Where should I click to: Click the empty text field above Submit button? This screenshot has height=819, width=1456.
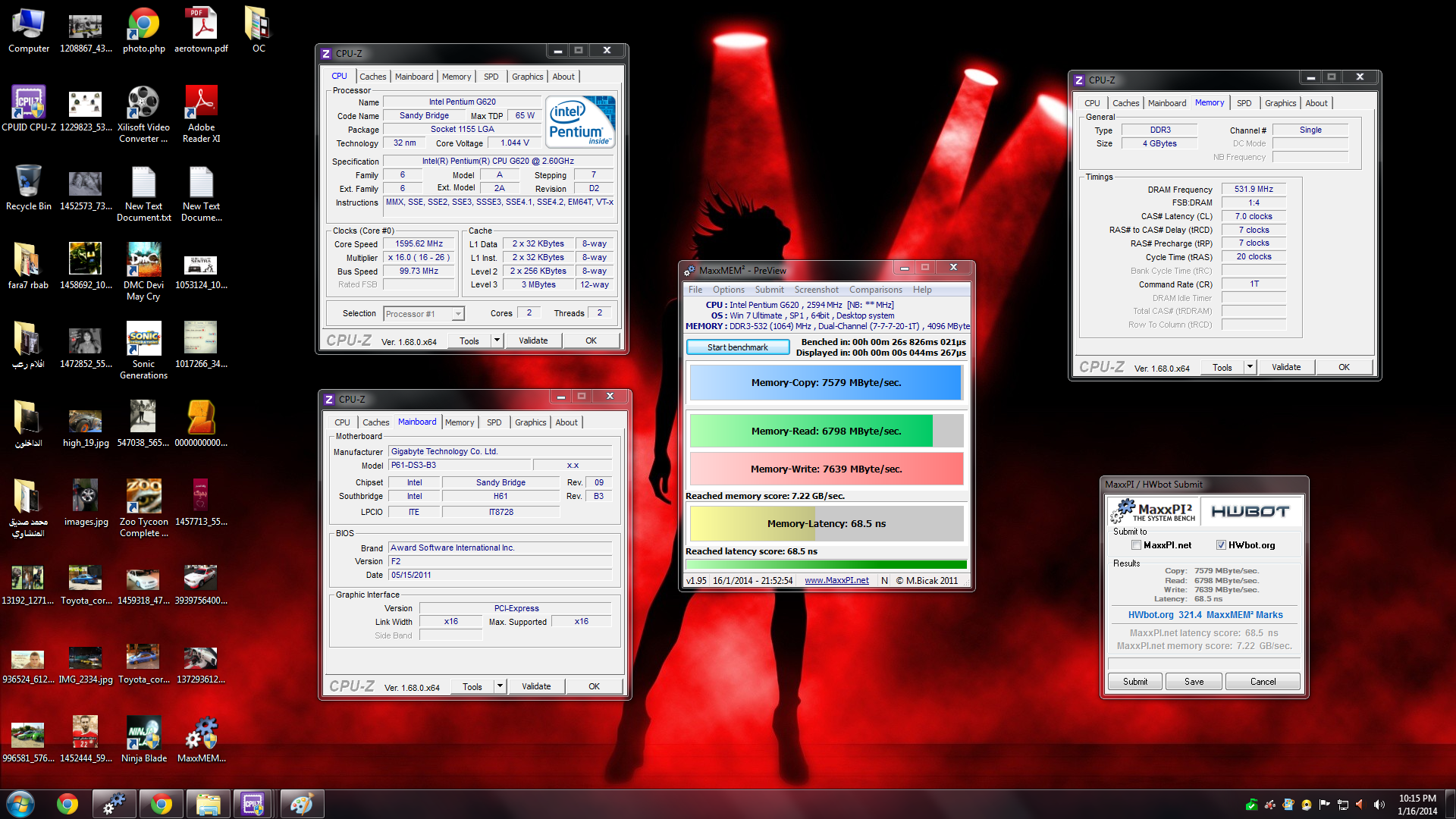[x=1204, y=664]
